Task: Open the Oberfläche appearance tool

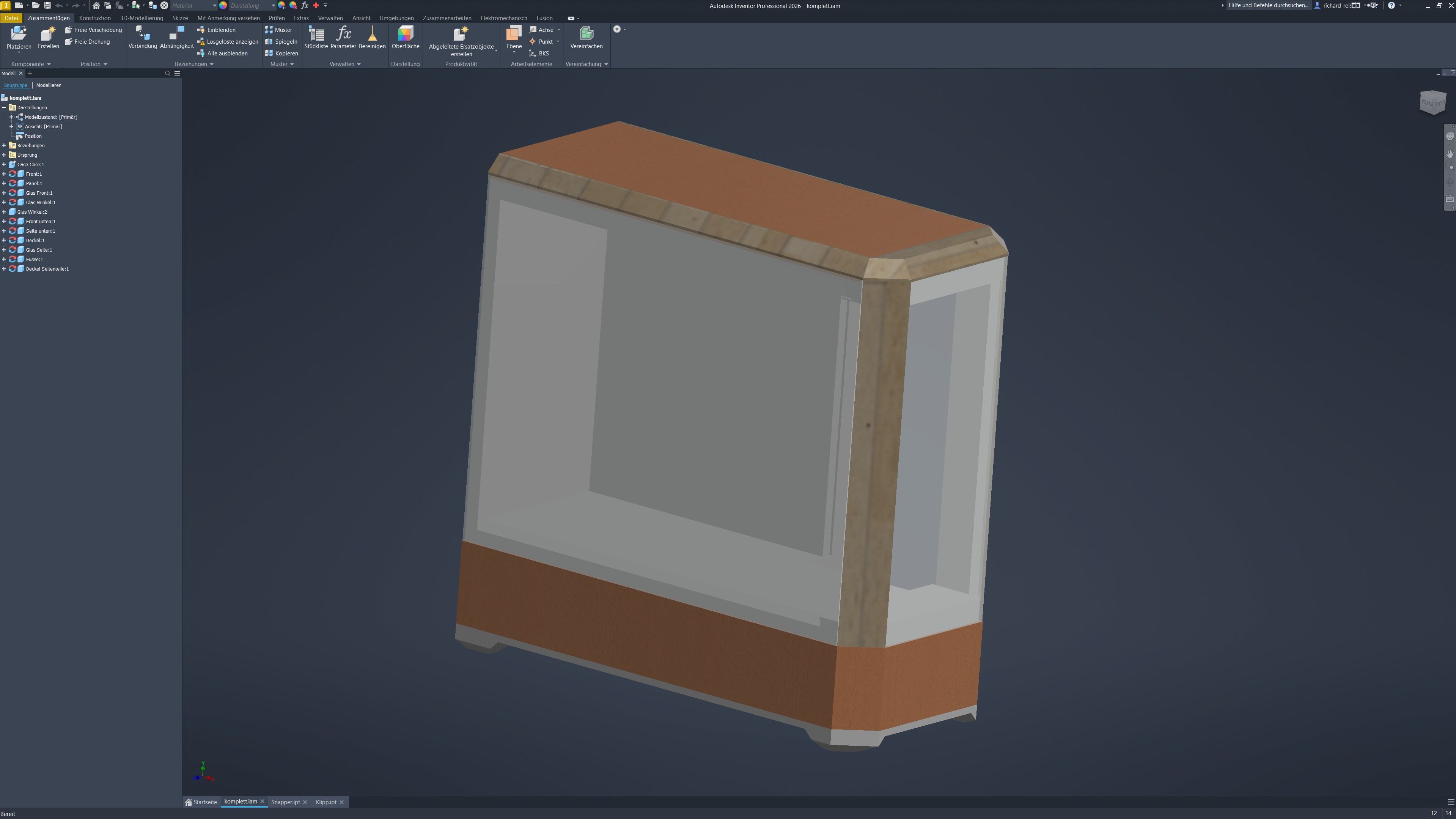Action: (x=405, y=35)
